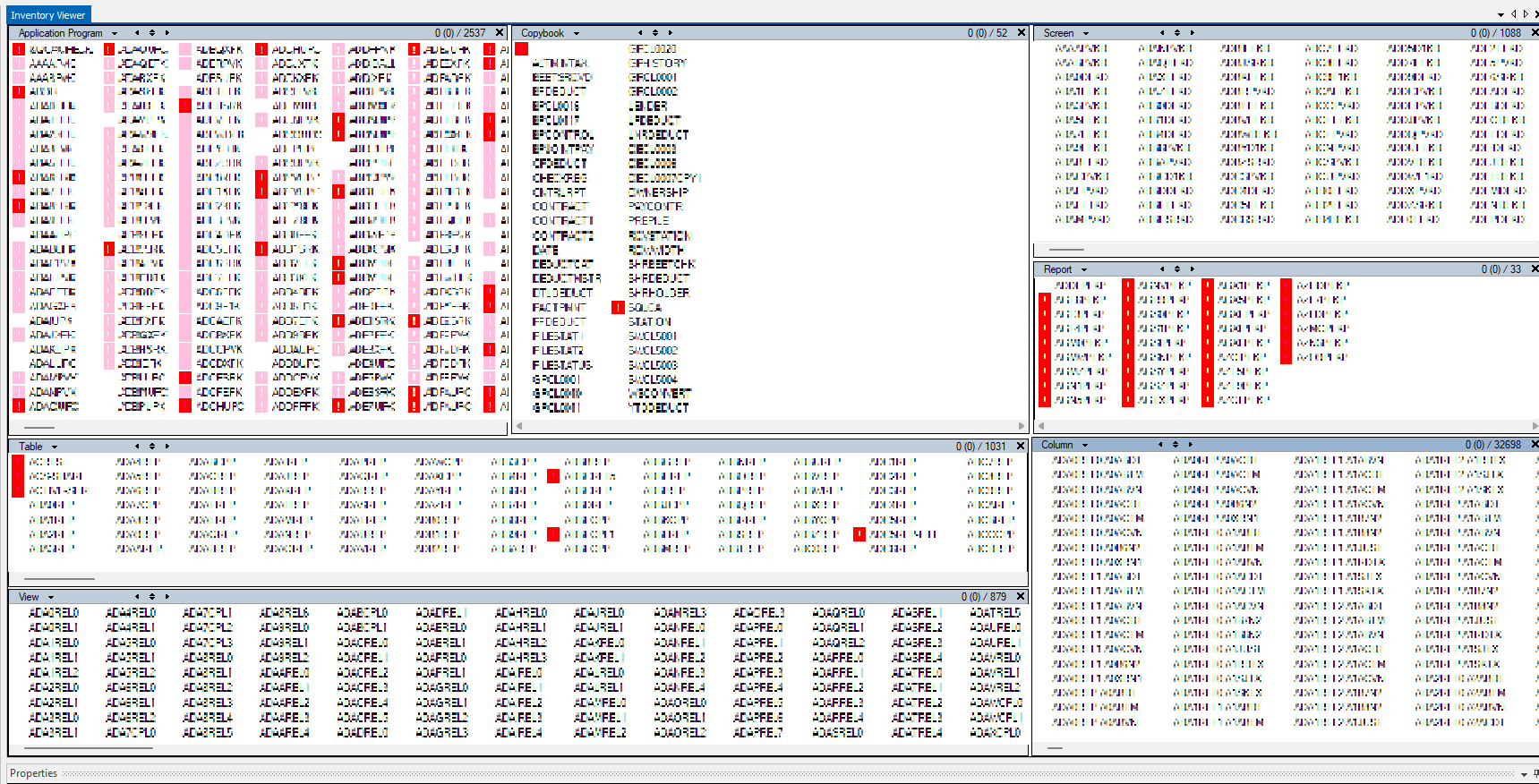Select DATE in the Copybook list

(545, 250)
